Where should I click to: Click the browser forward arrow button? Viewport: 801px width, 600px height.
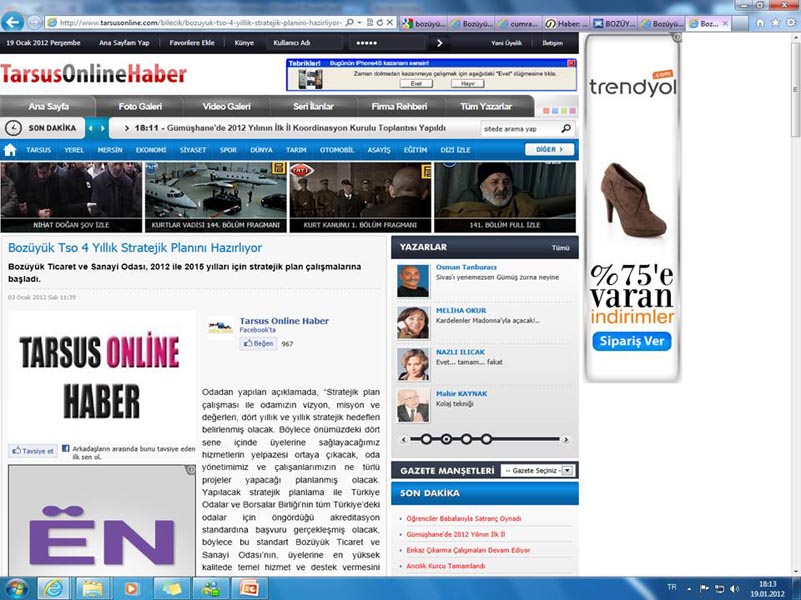(x=34, y=22)
